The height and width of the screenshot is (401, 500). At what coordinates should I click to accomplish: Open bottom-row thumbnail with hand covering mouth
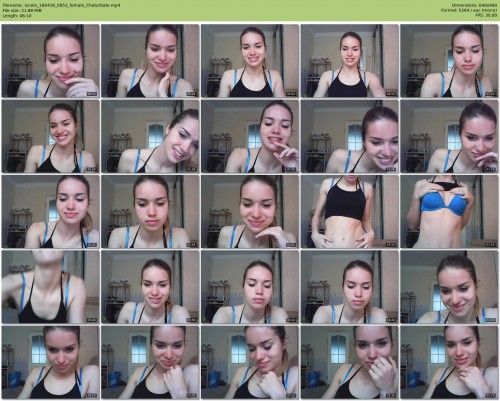coord(349,362)
